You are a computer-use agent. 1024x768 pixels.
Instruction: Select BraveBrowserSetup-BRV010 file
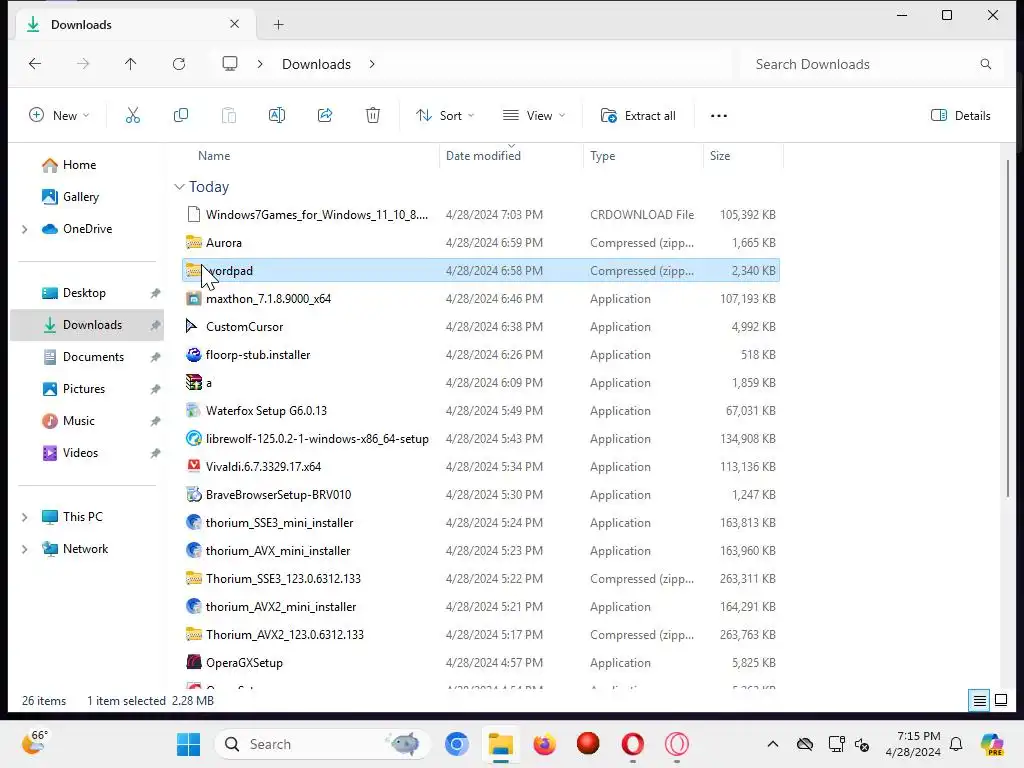481,495
